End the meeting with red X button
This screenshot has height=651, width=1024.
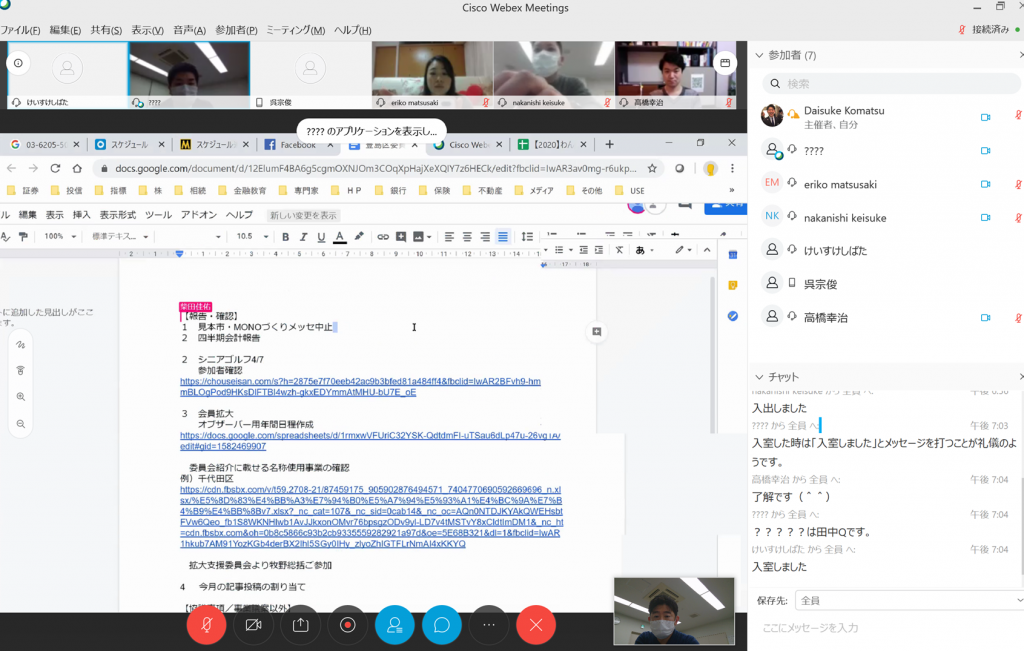[x=536, y=625]
